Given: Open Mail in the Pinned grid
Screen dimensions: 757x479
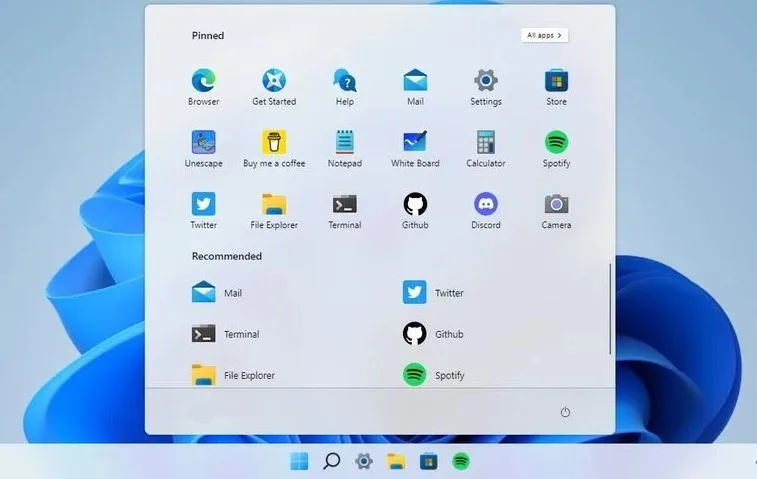Looking at the screenshot, I should coord(415,87).
